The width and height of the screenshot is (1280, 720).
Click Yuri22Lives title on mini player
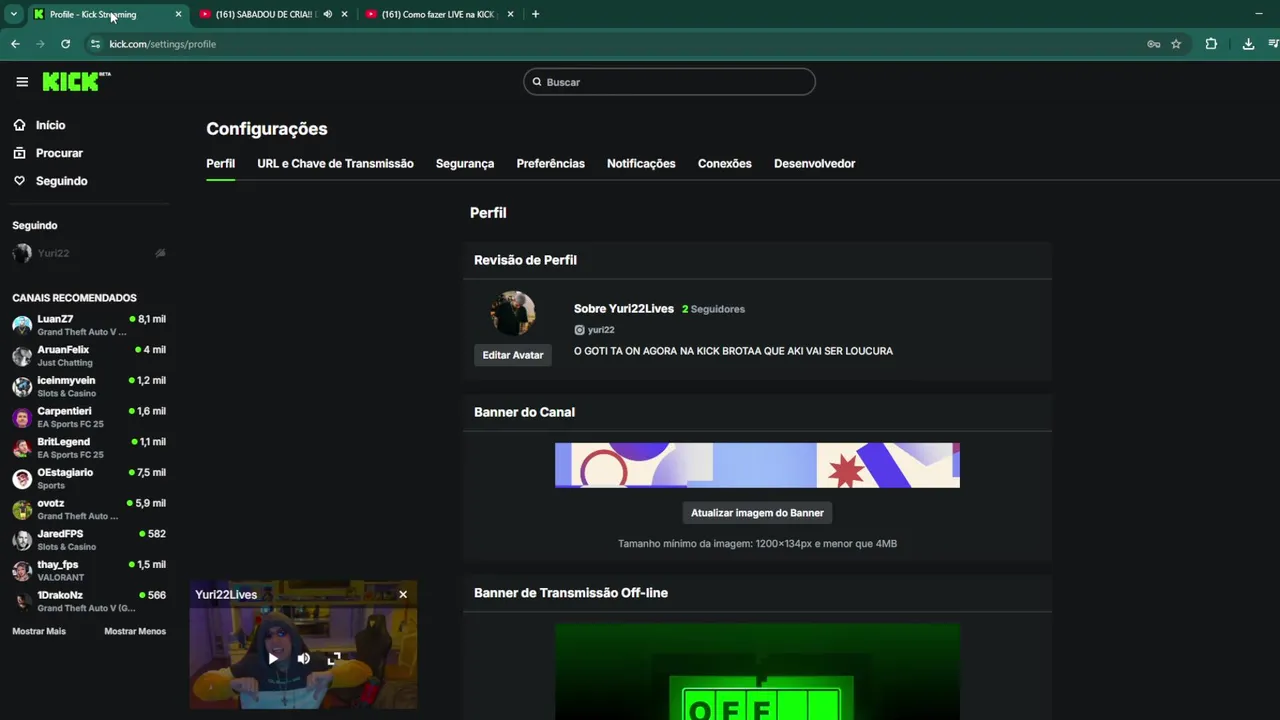226,594
